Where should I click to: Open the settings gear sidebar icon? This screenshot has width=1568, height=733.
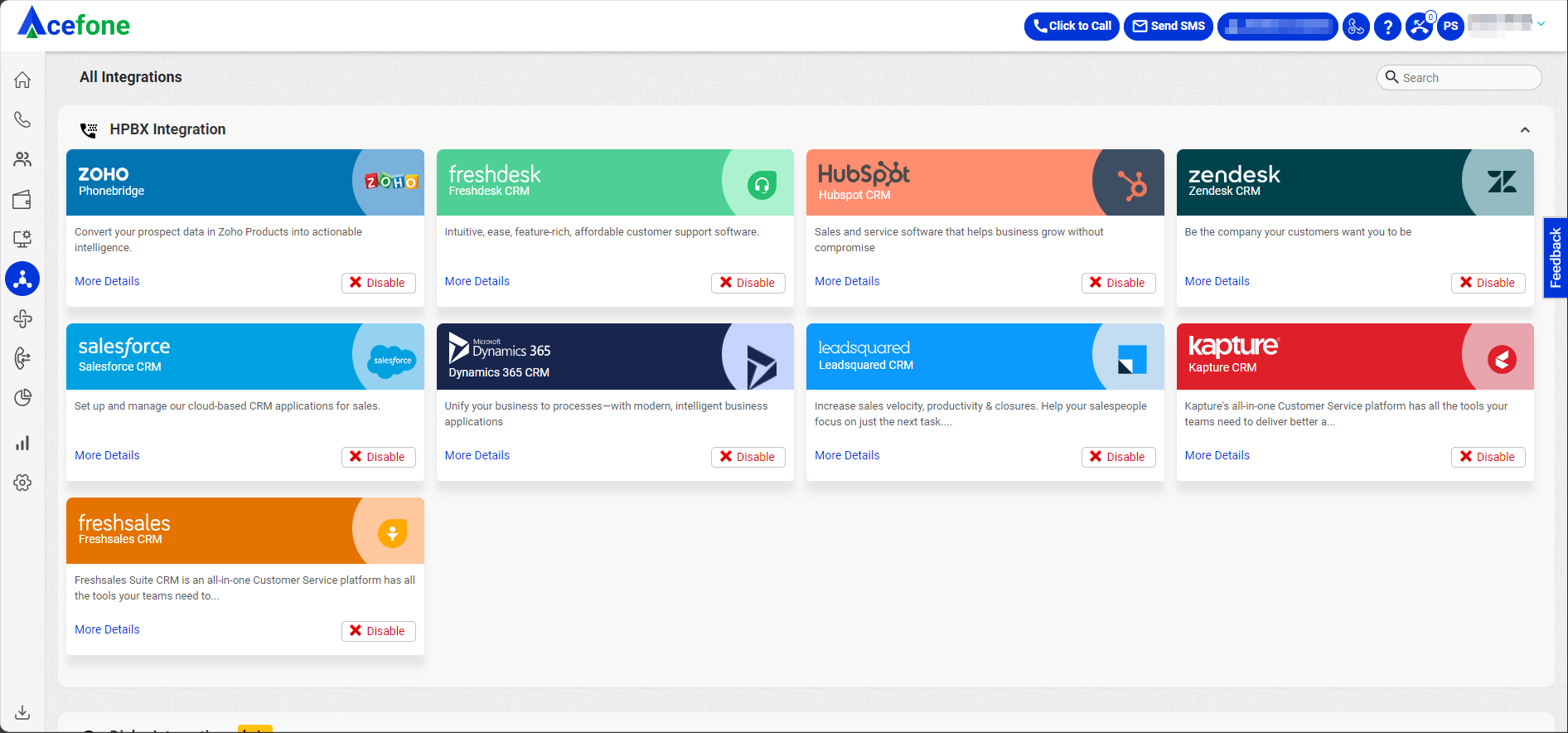click(22, 483)
